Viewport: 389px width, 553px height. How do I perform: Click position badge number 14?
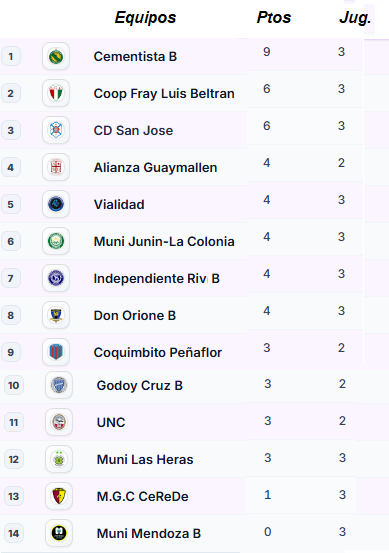[14, 533]
